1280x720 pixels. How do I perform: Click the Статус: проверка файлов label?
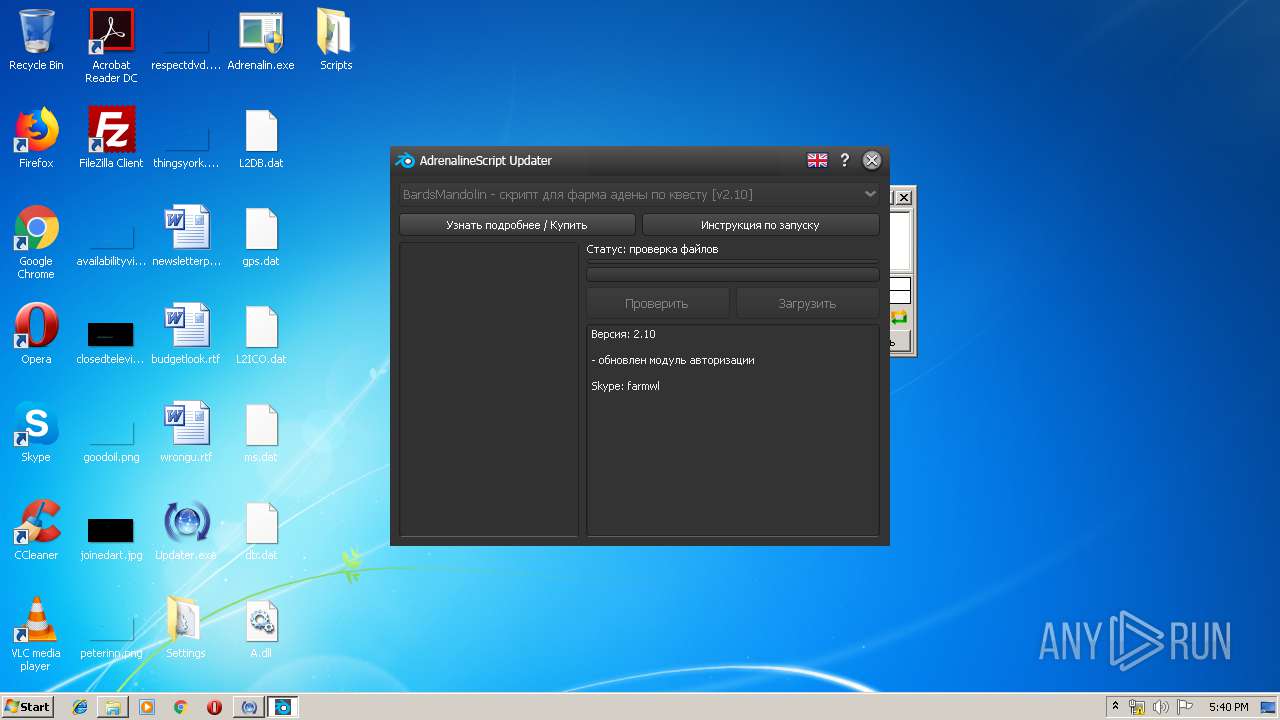pos(652,249)
